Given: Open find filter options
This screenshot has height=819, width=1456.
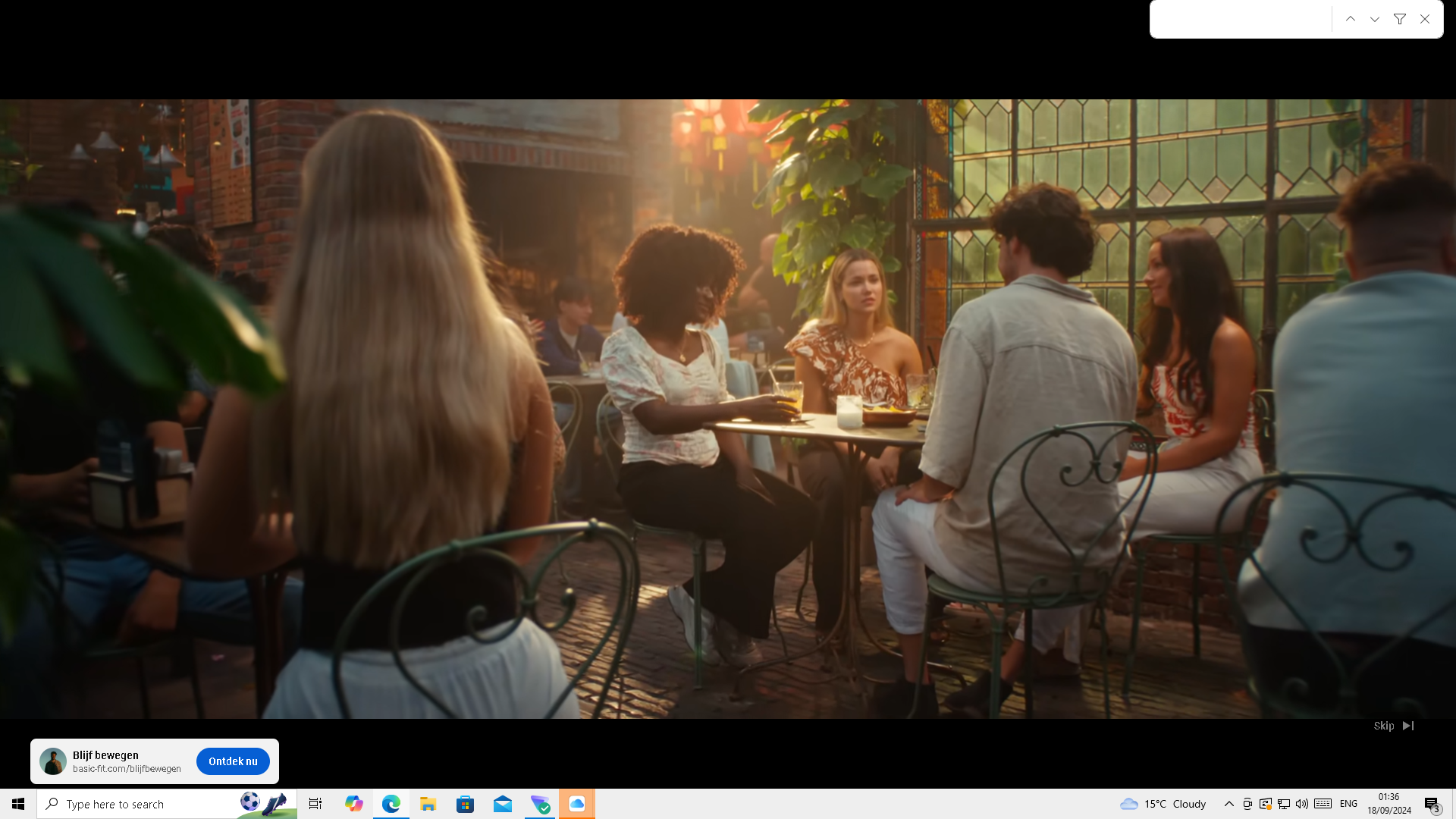Looking at the screenshot, I should click(1400, 19).
